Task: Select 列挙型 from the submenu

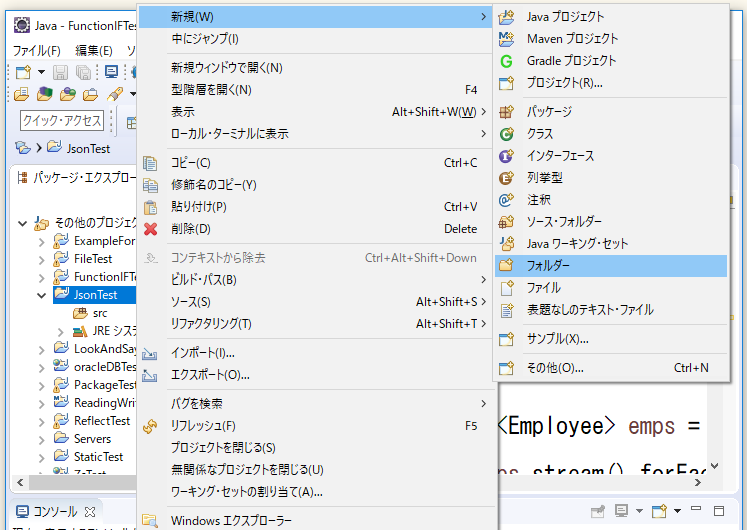Action: click(x=611, y=178)
